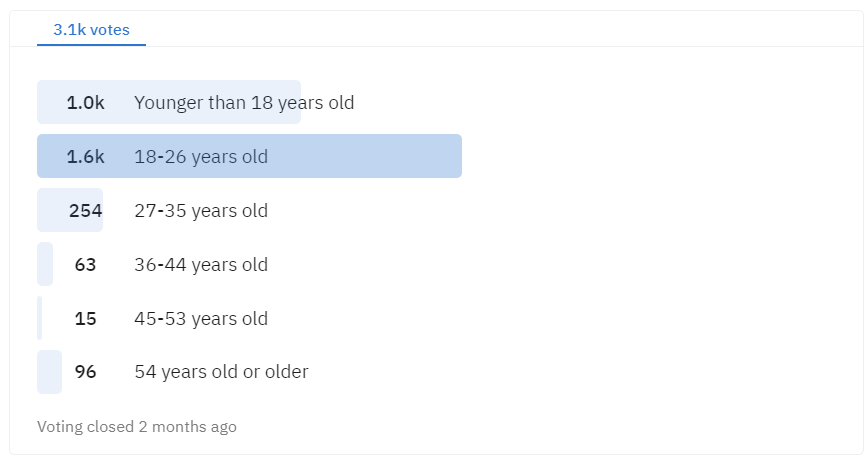The height and width of the screenshot is (455, 868).
Task: Click the small result bar beside 63
Action: click(x=45, y=264)
